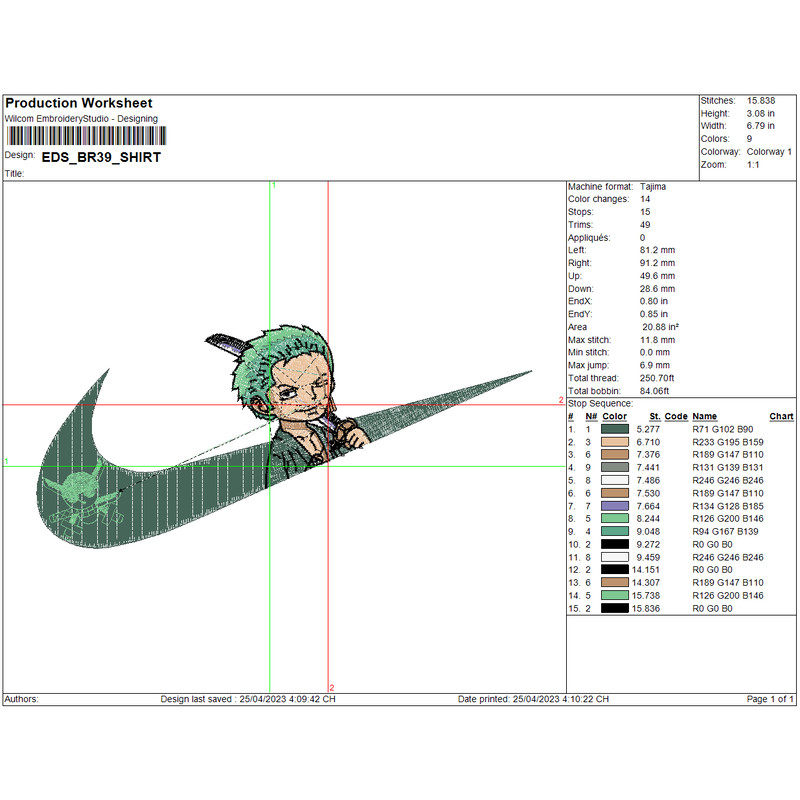800x800 pixels.
Task: Pick the black swatch in stop 15
Action: pyautogui.click(x=615, y=608)
